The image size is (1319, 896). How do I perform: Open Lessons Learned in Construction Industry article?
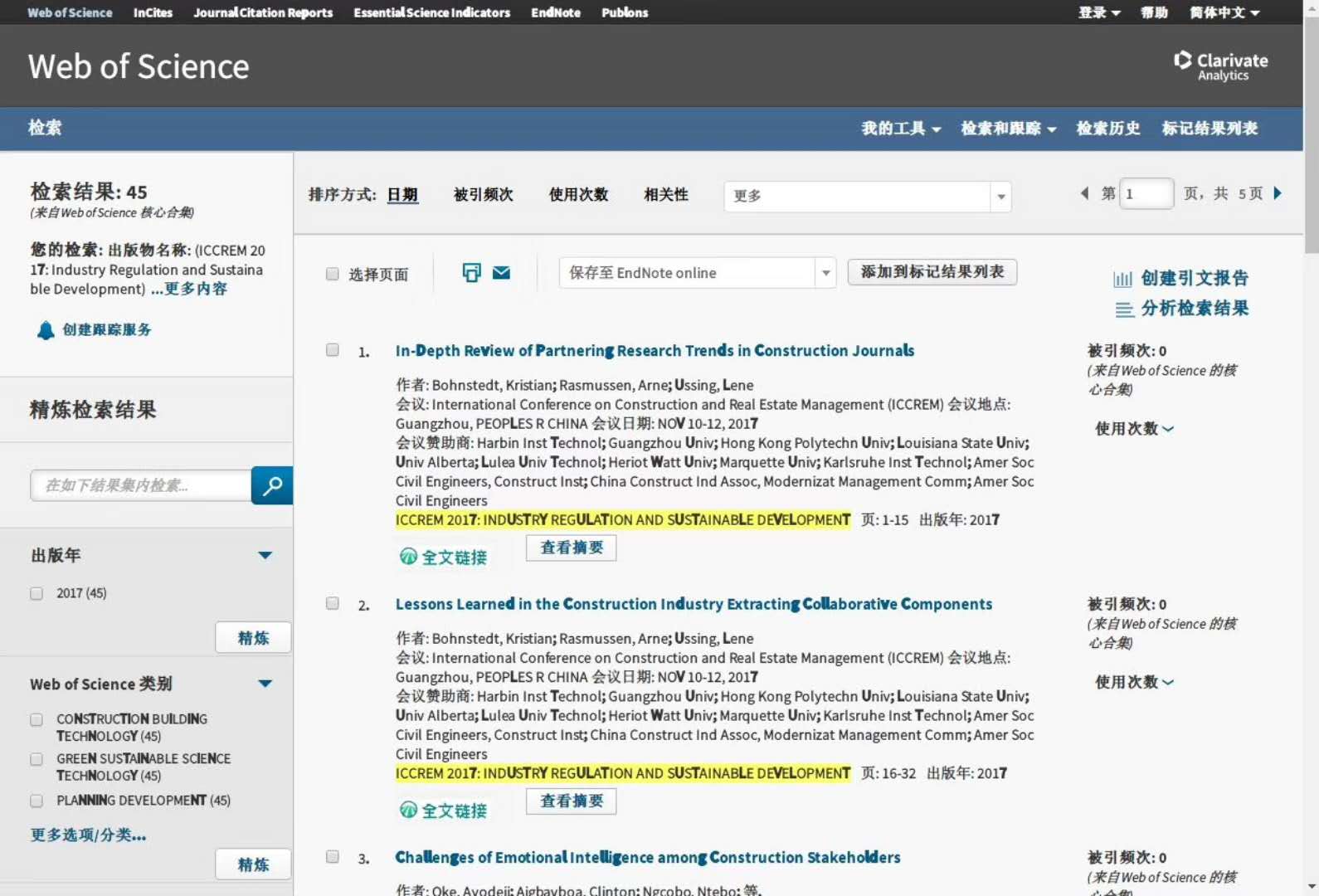[694, 604]
